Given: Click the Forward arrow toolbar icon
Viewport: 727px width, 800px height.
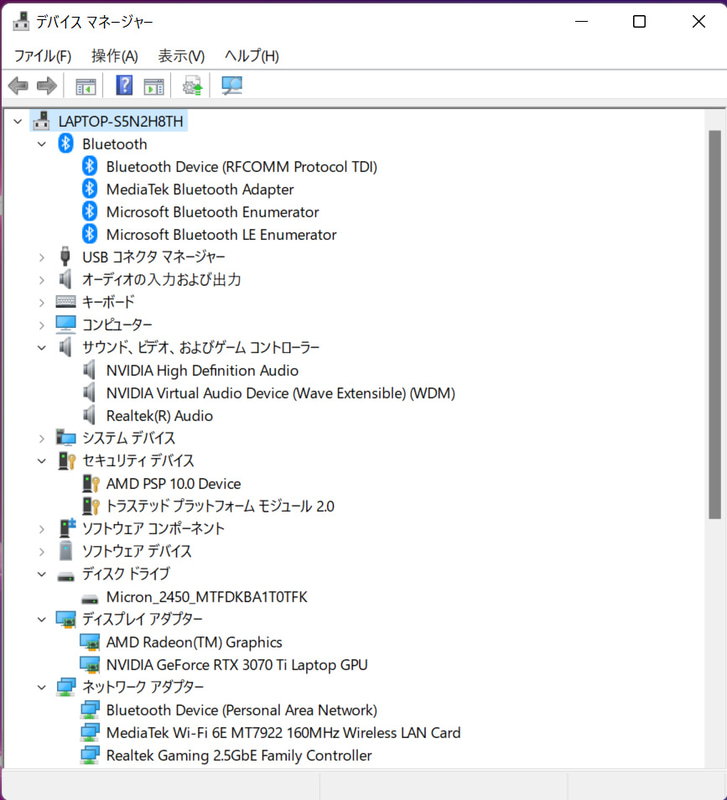Looking at the screenshot, I should (x=47, y=86).
